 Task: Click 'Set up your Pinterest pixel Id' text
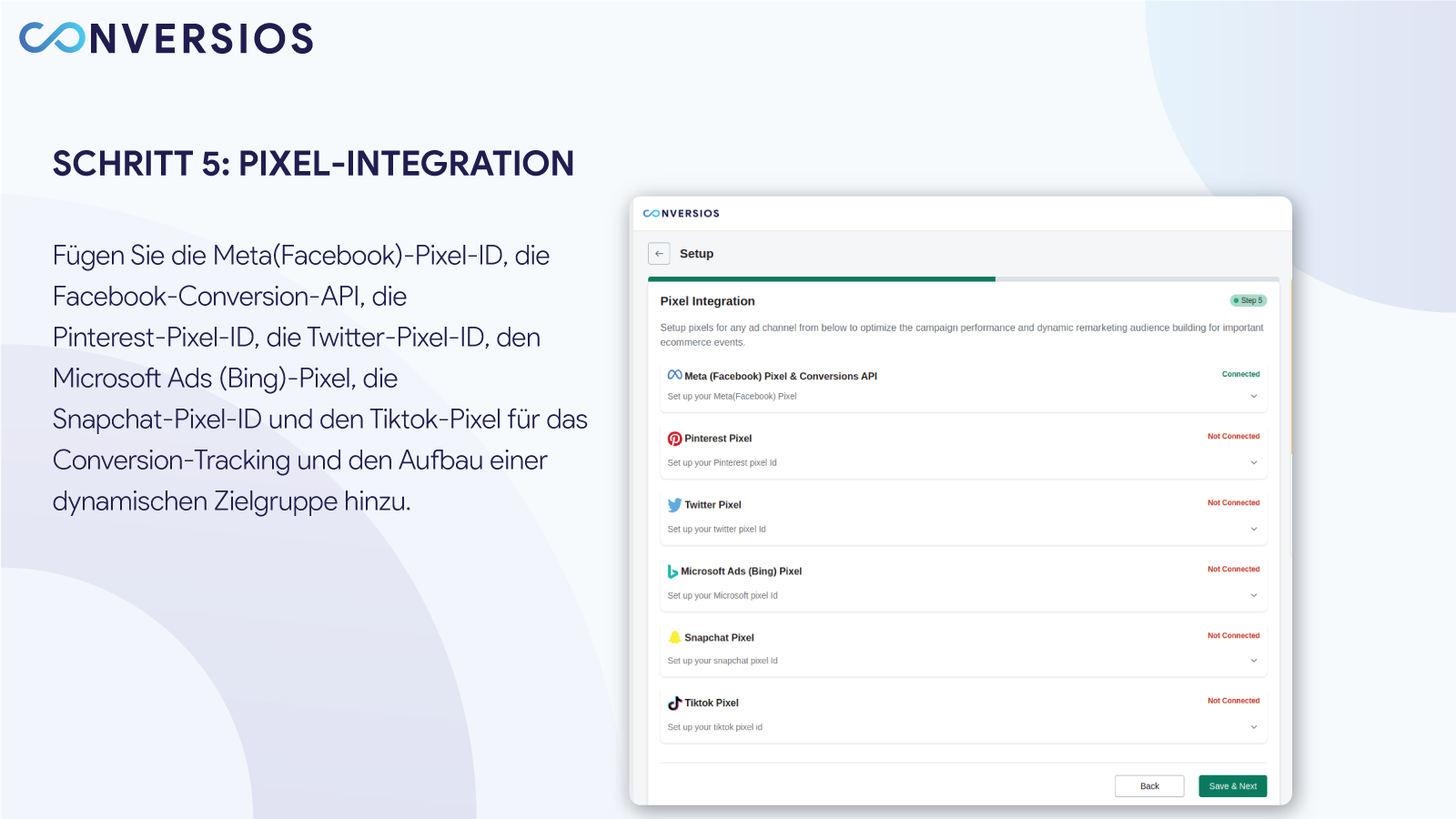point(722,462)
